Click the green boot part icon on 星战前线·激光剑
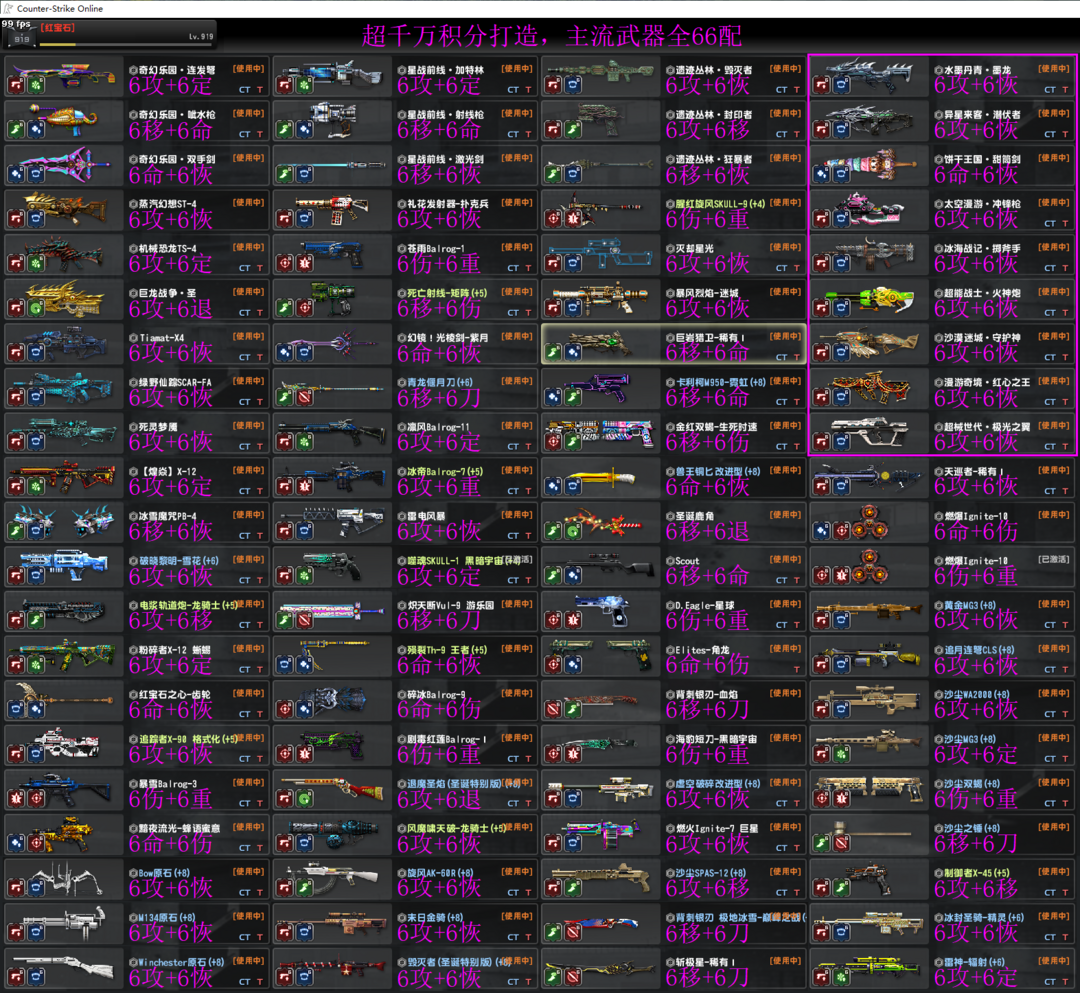Viewport: 1080px width, 993px height. tap(284, 175)
